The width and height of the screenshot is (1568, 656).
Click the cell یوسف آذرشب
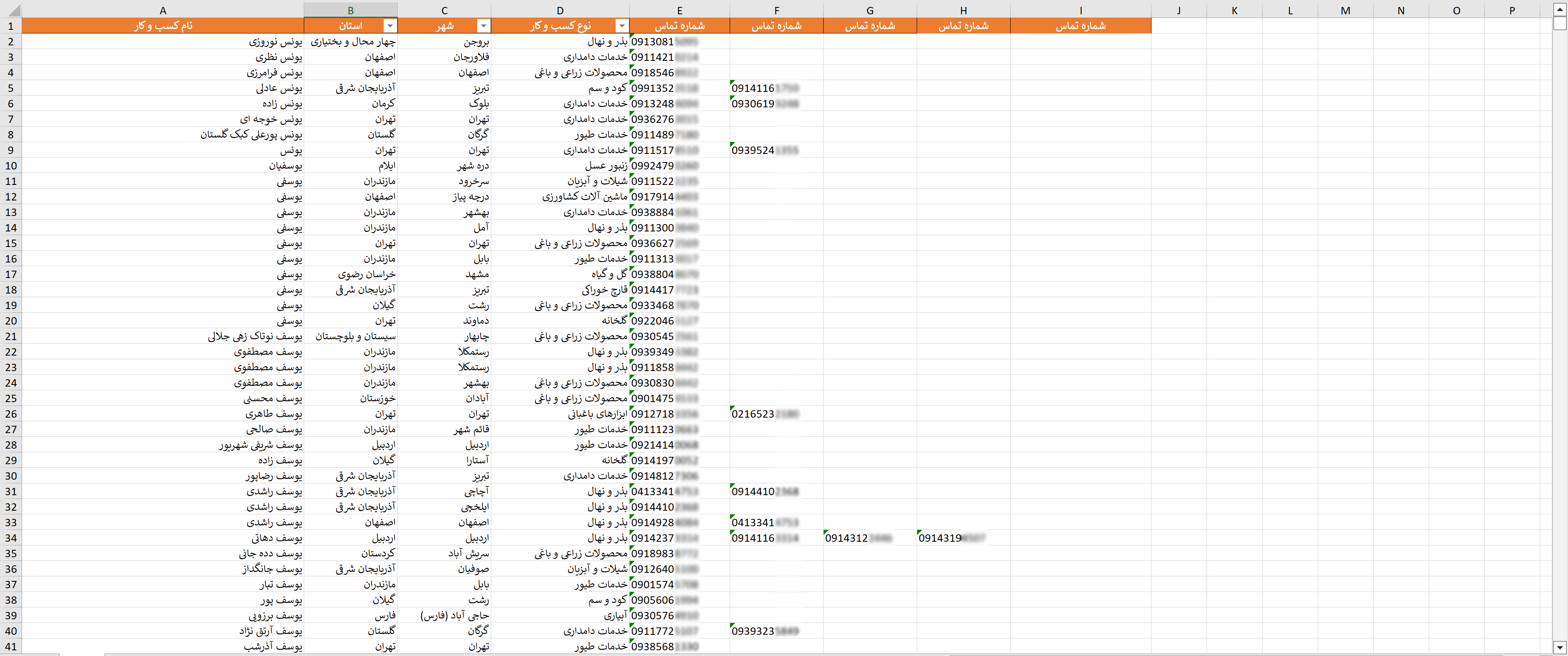click(x=163, y=646)
